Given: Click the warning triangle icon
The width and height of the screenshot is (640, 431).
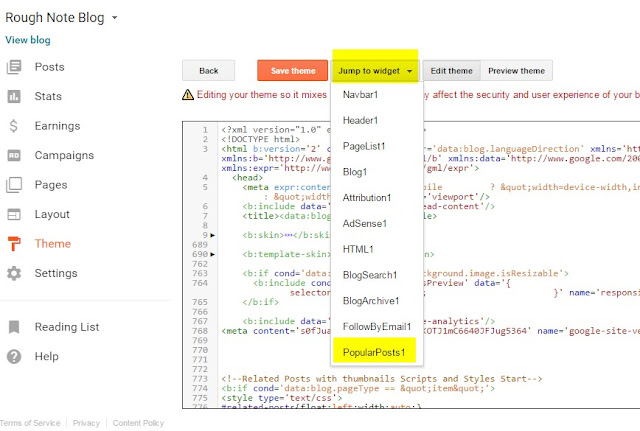Looking at the screenshot, I should point(188,95).
